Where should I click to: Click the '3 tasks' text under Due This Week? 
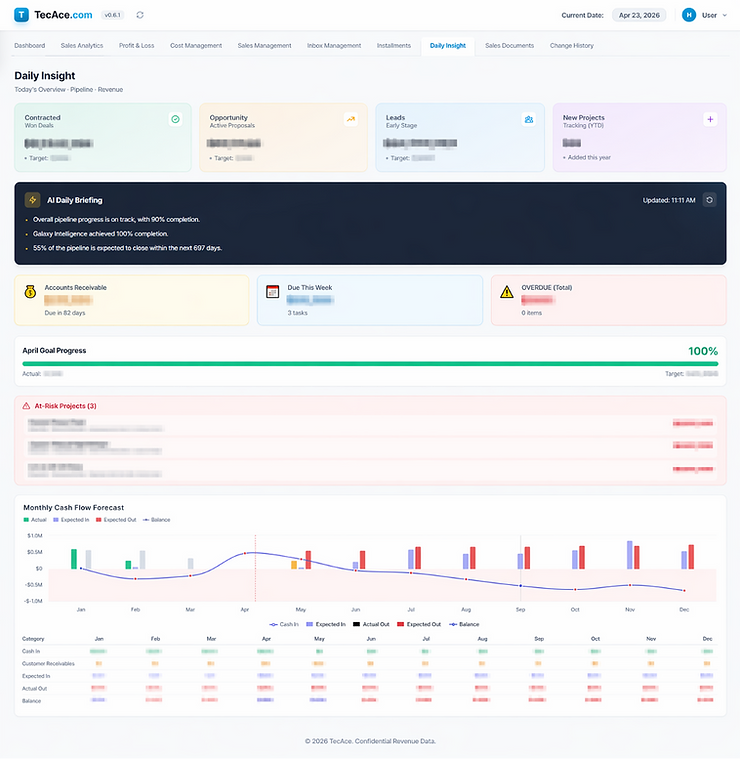point(297,313)
